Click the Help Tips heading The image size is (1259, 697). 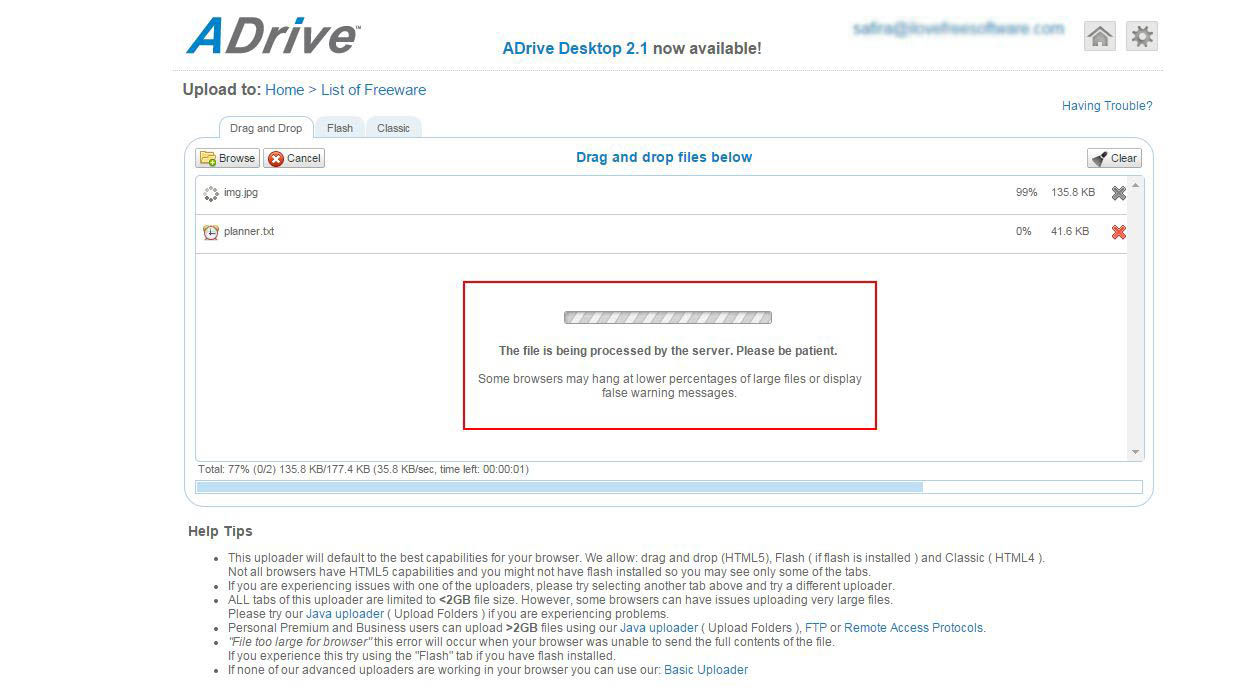(220, 531)
